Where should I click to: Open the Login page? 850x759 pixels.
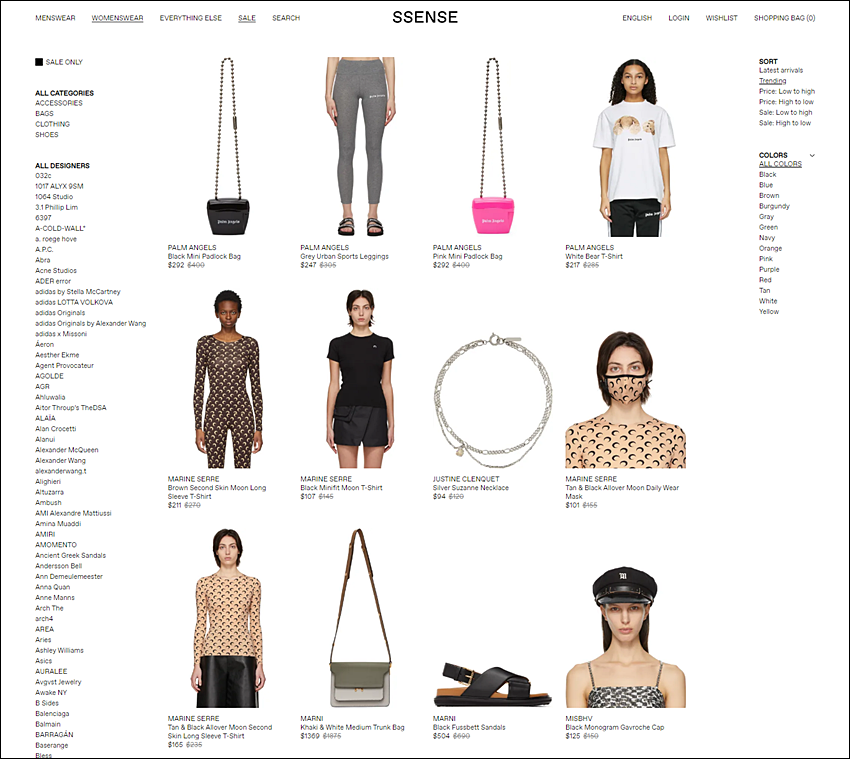(679, 18)
